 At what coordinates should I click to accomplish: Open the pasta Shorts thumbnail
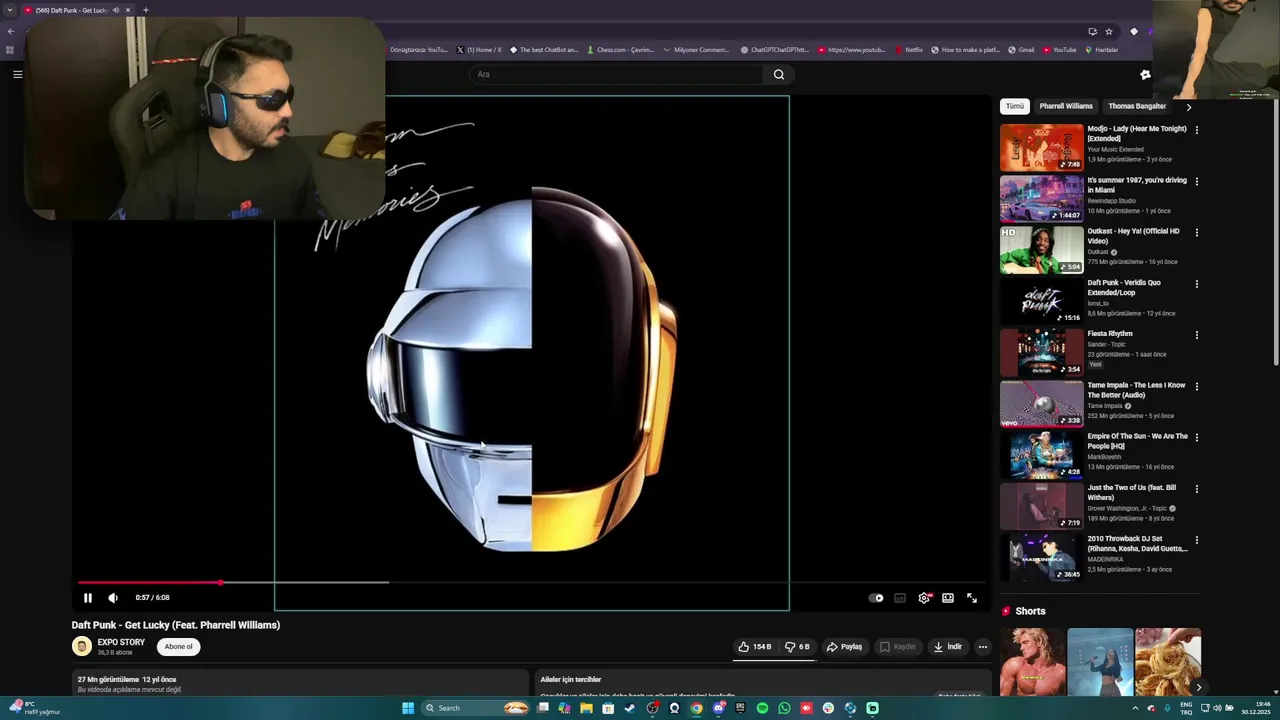point(1168,662)
